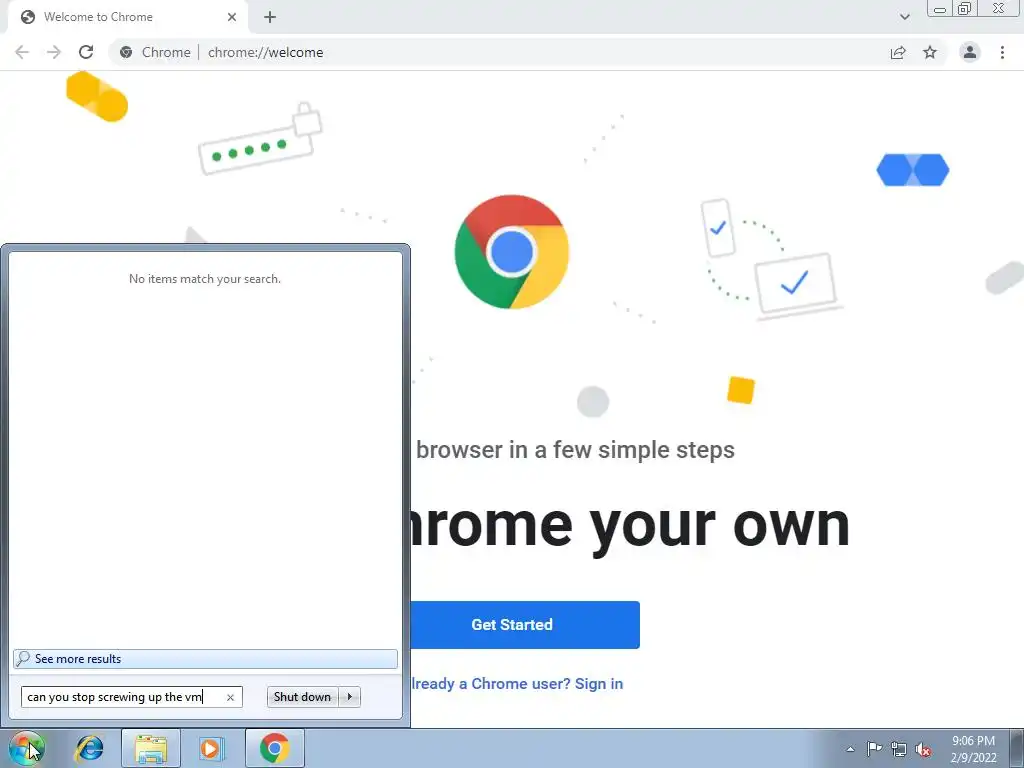Click "No items match your search." text
Image resolution: width=1024 pixels, height=768 pixels.
pos(205,279)
